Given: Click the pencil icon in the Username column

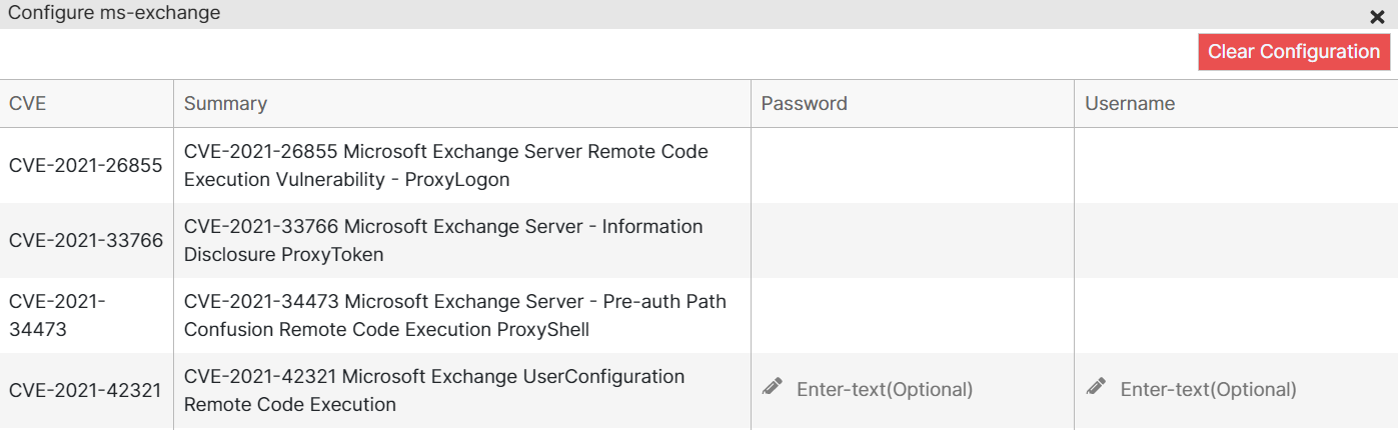Looking at the screenshot, I should (1096, 387).
